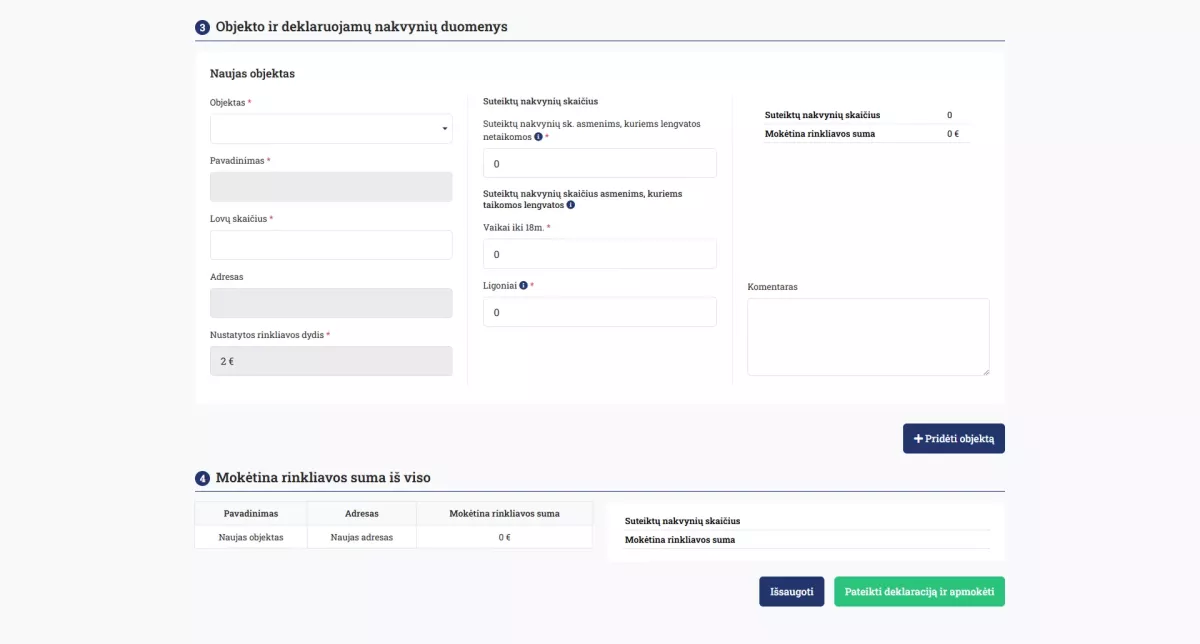This screenshot has width=1200, height=644.
Task: Click the step 3 number badge
Action: tap(202, 28)
